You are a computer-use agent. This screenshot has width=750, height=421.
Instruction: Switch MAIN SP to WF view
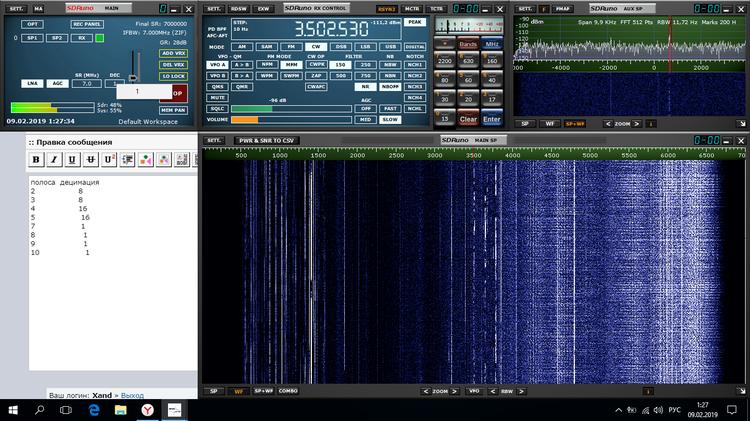pyautogui.click(x=238, y=391)
